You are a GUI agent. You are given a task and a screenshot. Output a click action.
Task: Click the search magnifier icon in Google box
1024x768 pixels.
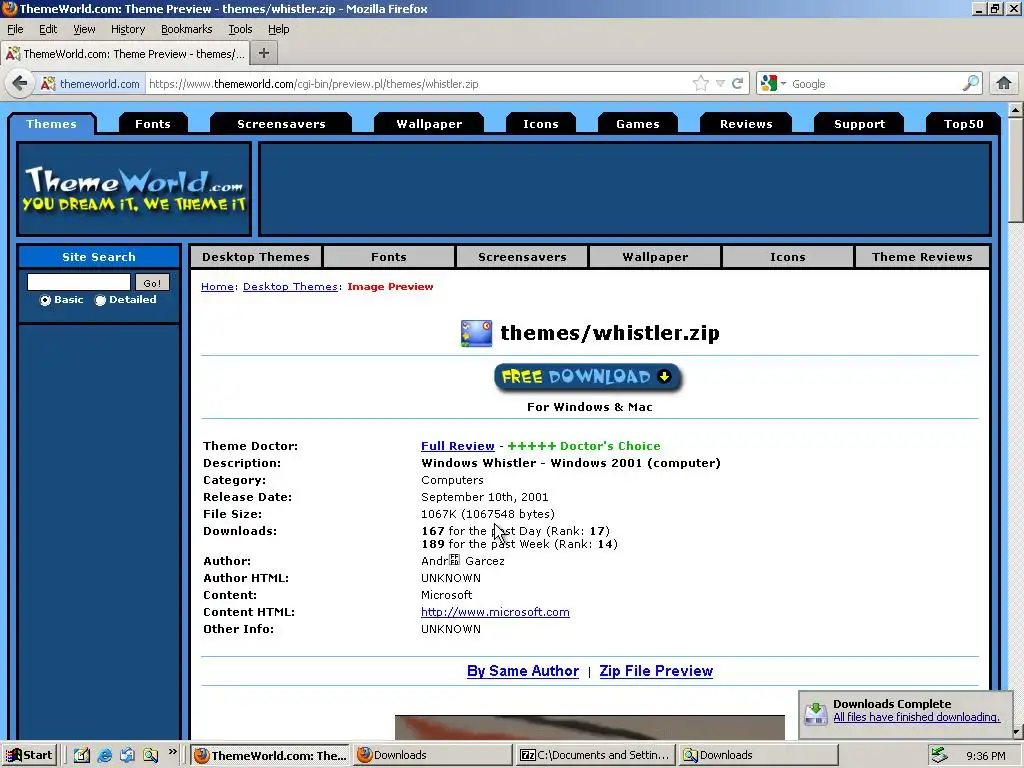[971, 84]
